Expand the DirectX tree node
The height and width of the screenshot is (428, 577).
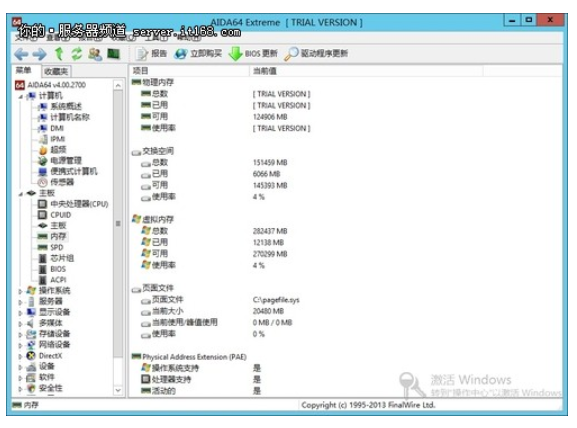click(x=21, y=356)
